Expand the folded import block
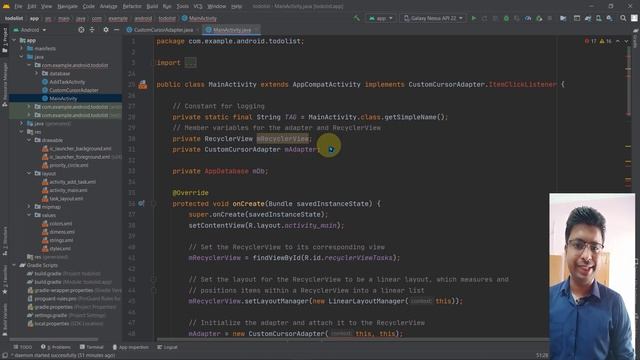Viewport: 640px width, 360px height. (190, 63)
